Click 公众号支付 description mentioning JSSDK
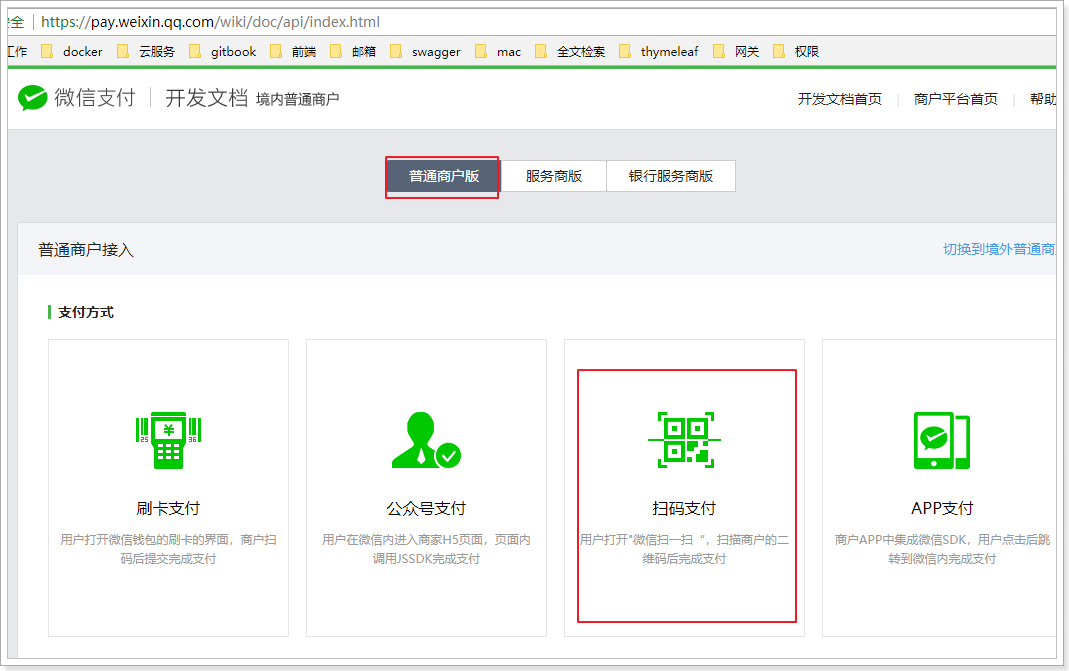This screenshot has height=671, width=1069. [426, 549]
